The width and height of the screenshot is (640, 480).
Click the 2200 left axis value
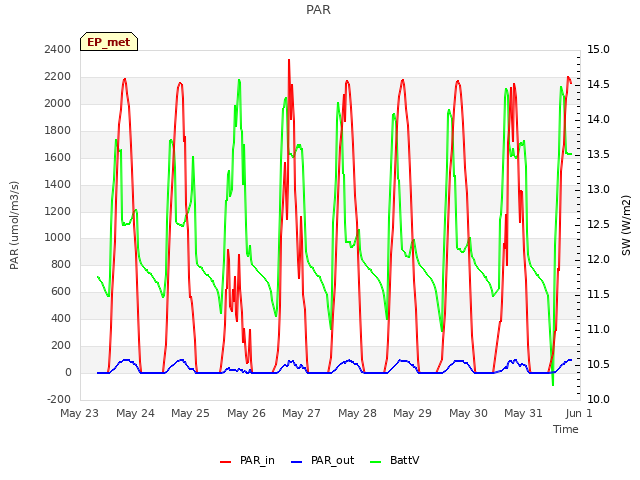(58, 76)
